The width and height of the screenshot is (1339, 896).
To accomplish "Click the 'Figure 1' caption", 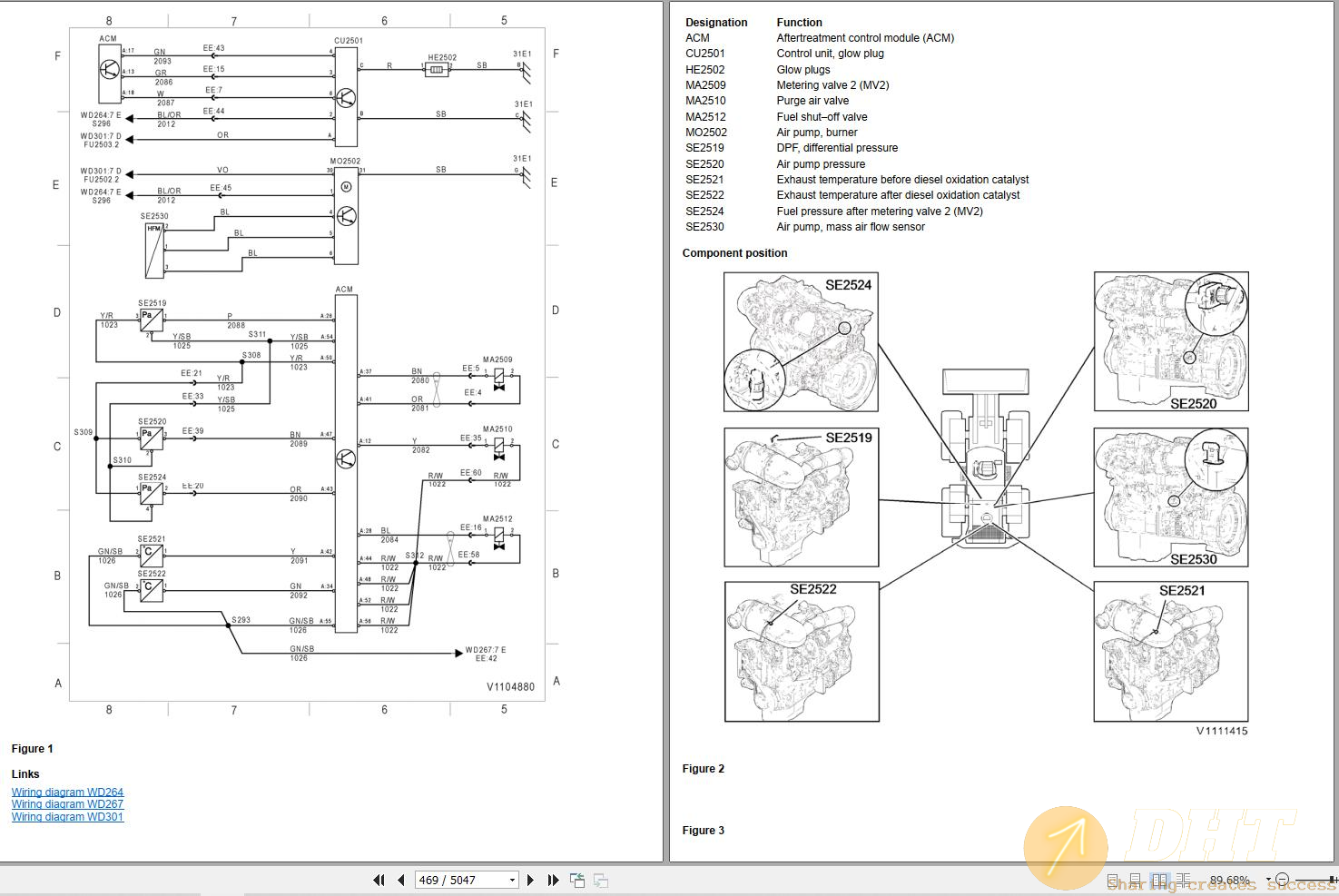I will pyautogui.click(x=32, y=749).
